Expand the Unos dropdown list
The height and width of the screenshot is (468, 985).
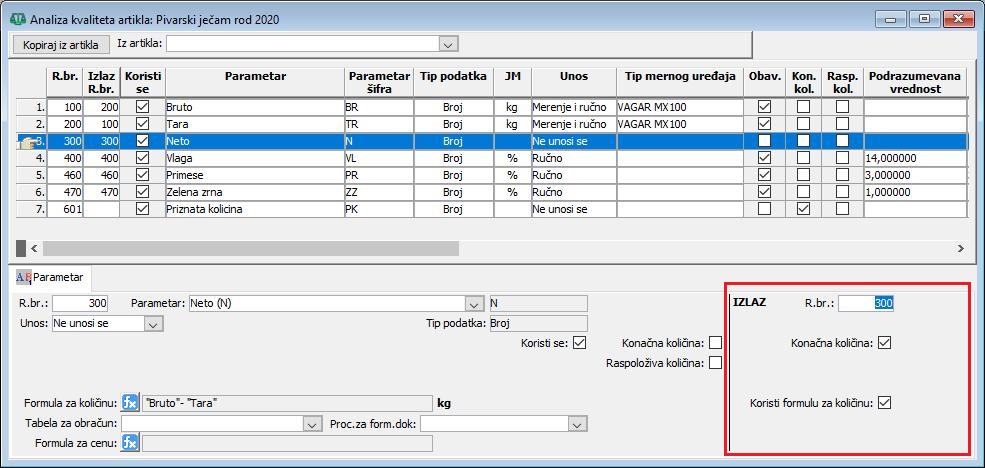point(153,324)
